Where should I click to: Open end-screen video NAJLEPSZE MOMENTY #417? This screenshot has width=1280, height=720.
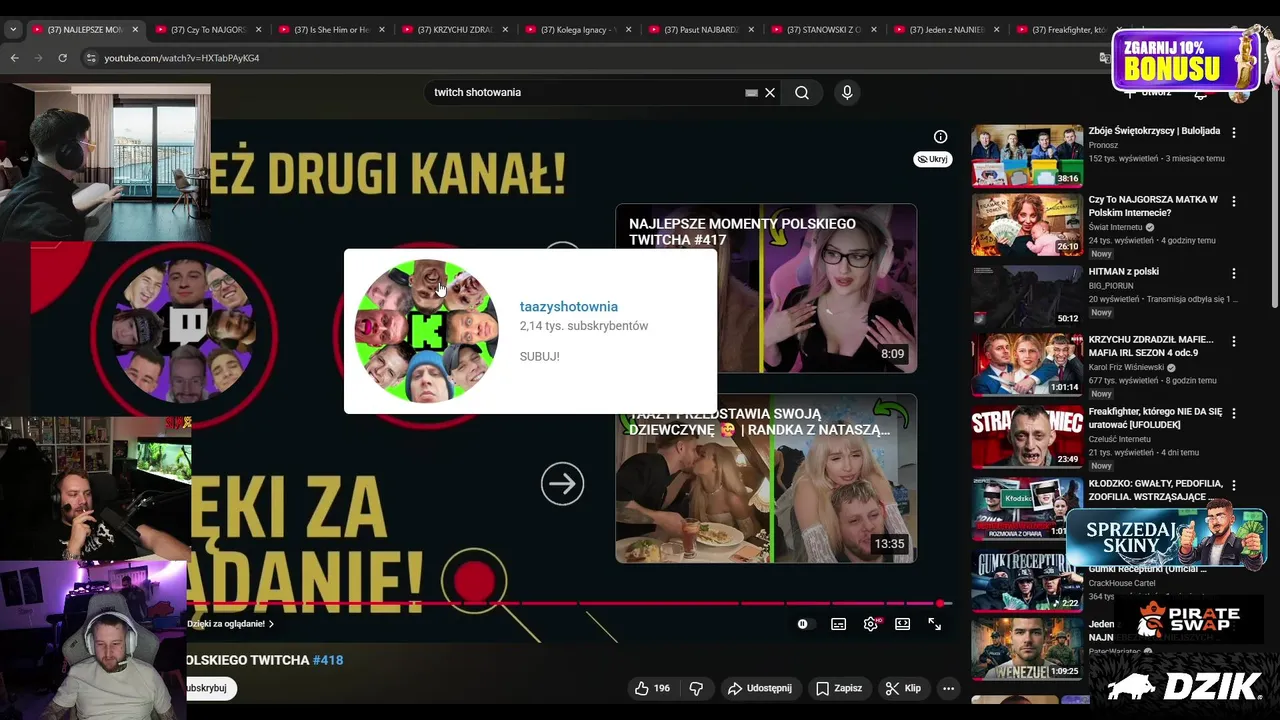click(766, 288)
